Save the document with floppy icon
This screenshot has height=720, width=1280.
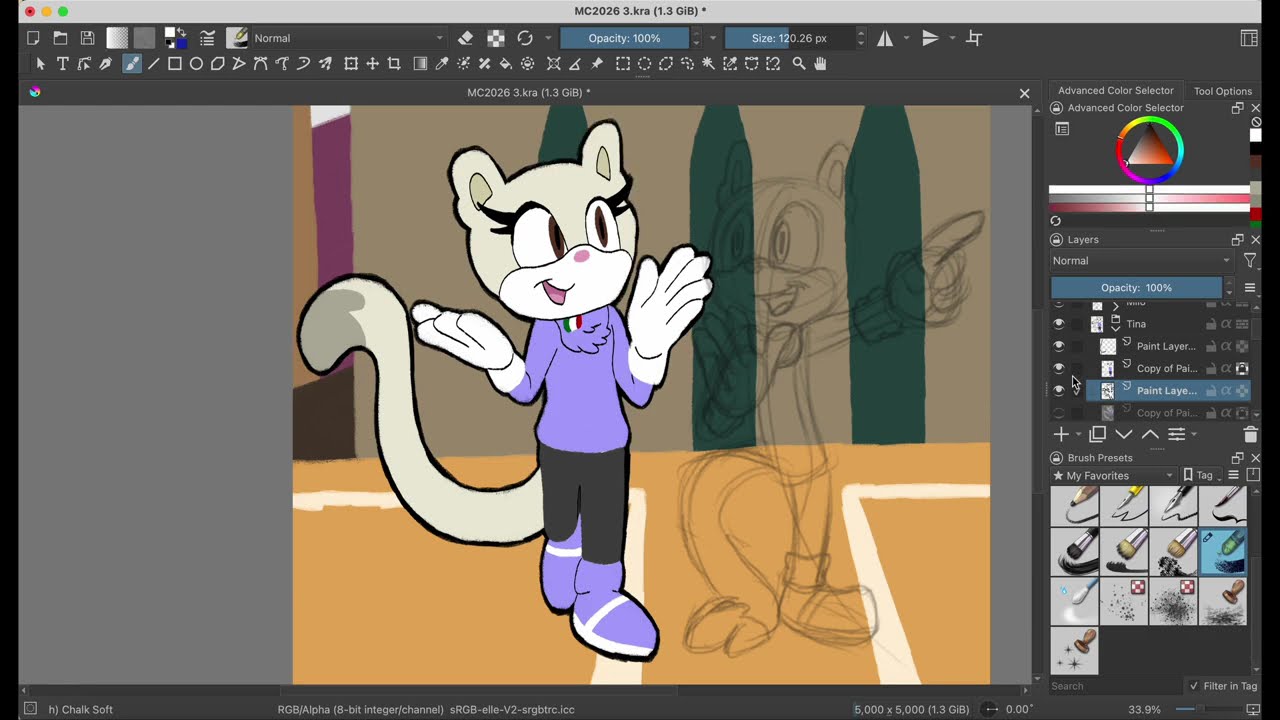click(x=87, y=38)
